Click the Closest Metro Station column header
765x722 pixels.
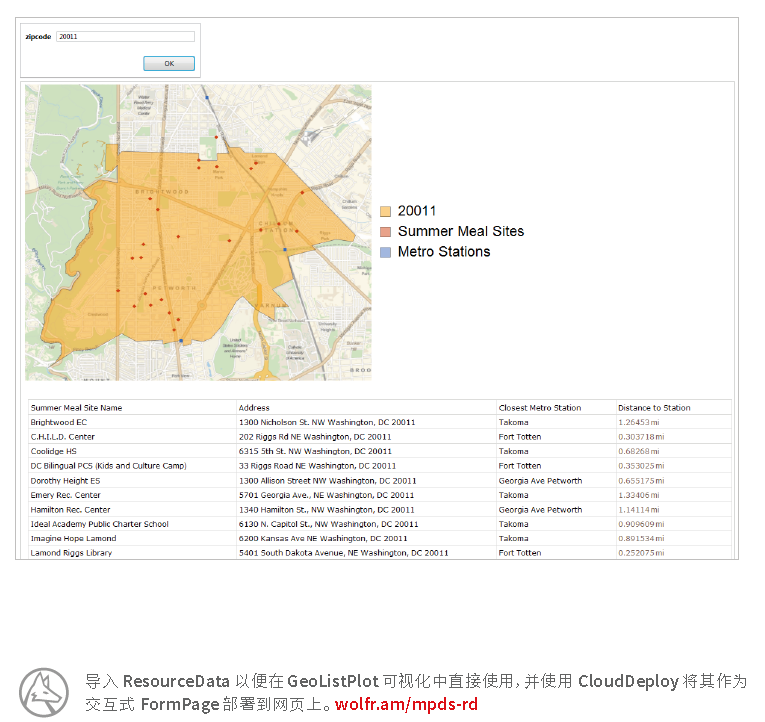click(539, 408)
